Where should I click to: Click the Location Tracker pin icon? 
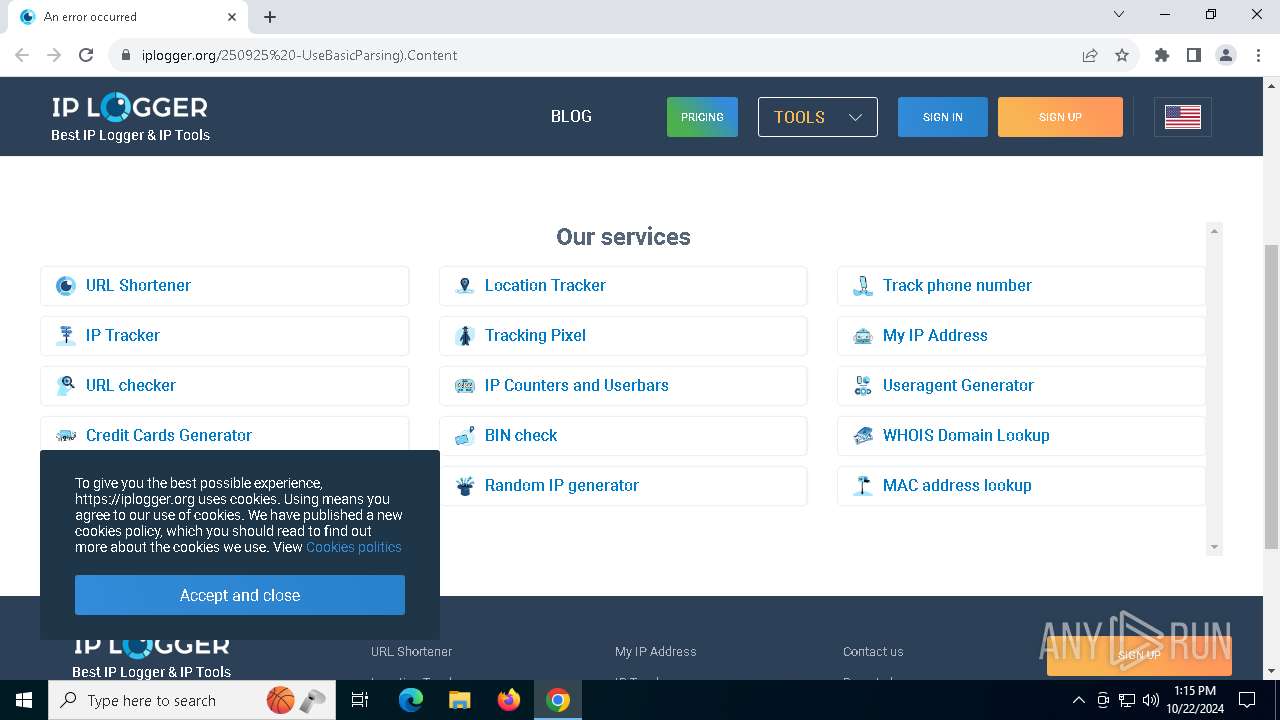[x=464, y=286]
